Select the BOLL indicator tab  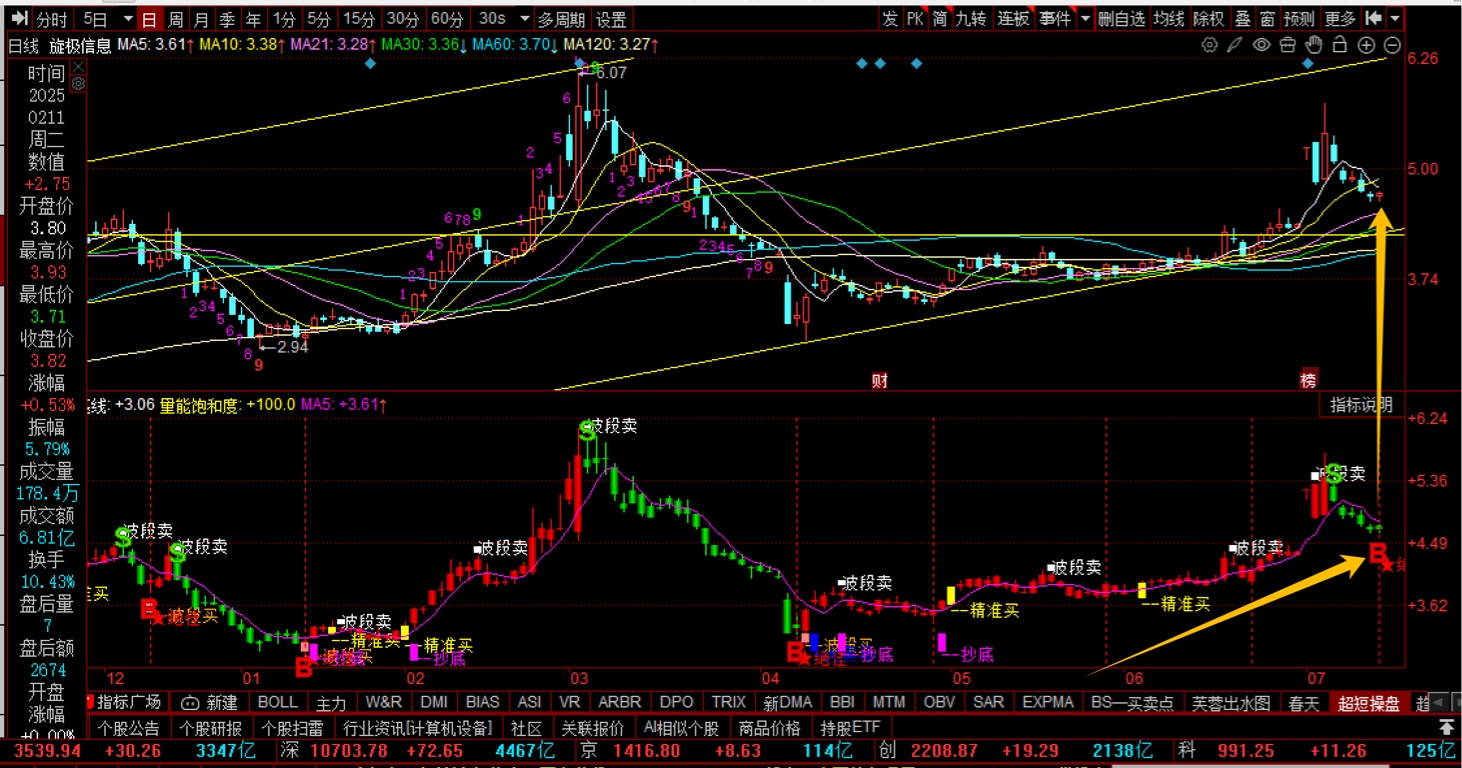tap(277, 703)
